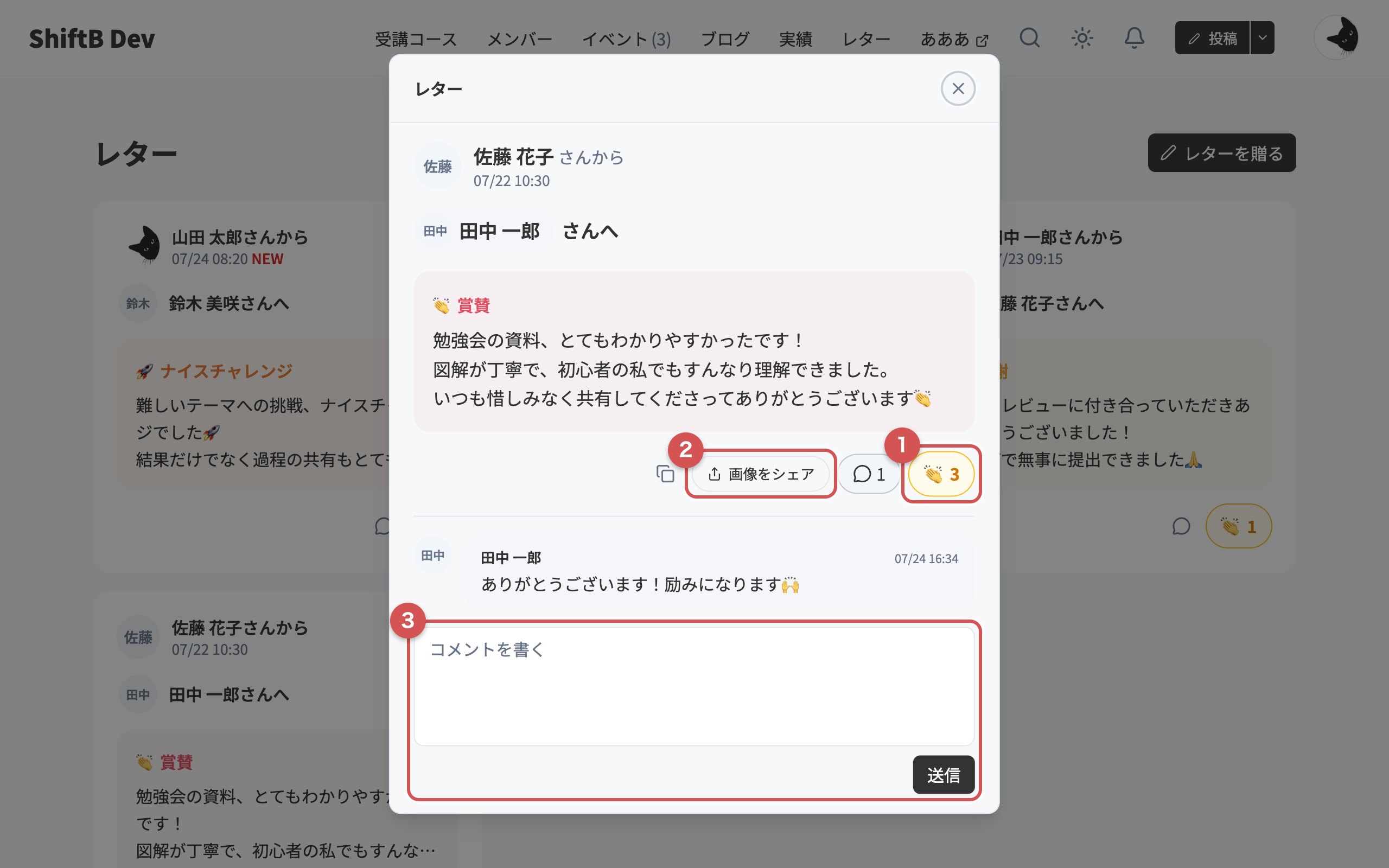Click the 投稿 button in header
The width and height of the screenshot is (1389, 868).
[1212, 38]
